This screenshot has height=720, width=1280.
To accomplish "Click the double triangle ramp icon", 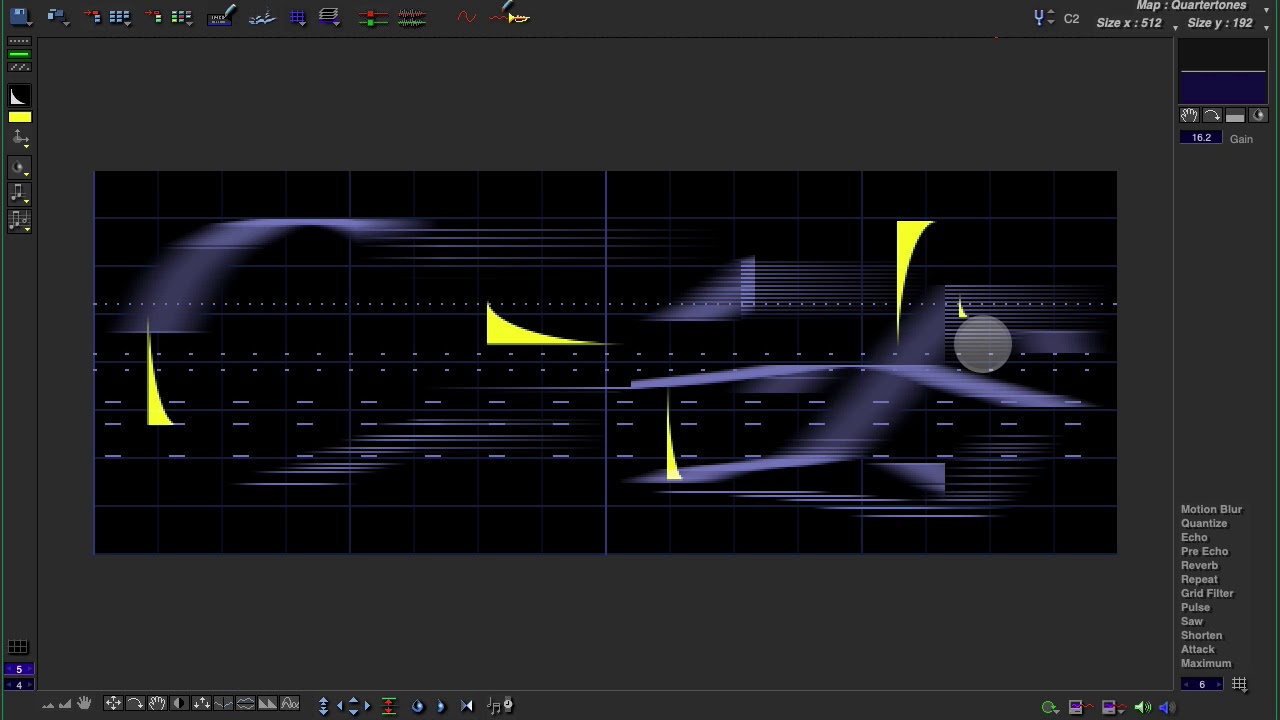I will point(267,704).
